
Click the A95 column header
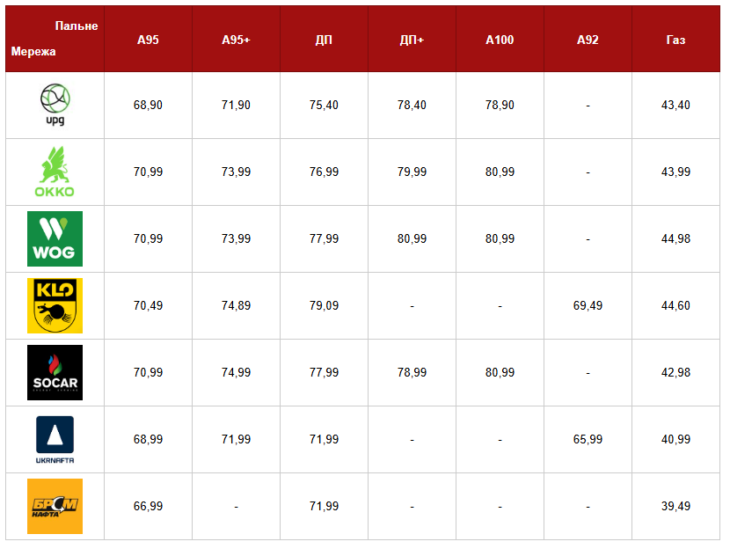point(148,40)
